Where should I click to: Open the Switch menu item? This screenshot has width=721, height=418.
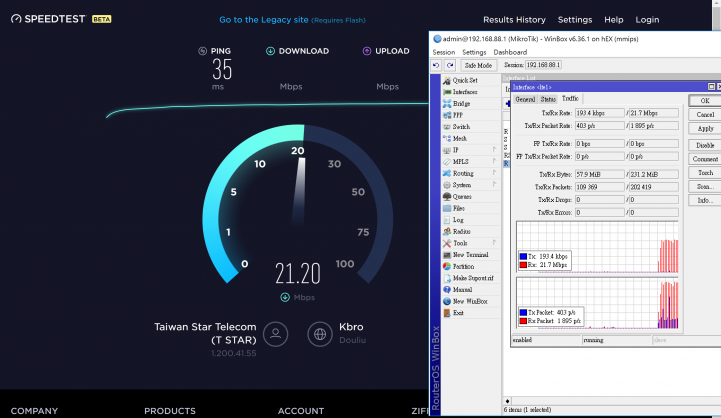coord(457,126)
